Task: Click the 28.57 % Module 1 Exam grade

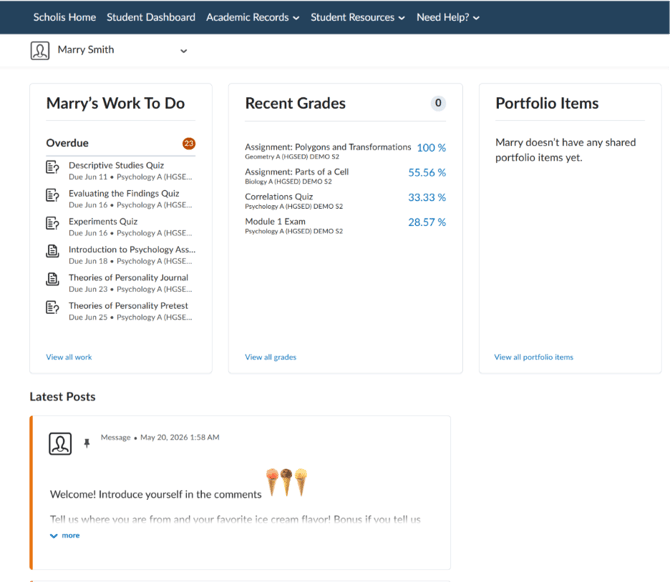Action: click(427, 222)
